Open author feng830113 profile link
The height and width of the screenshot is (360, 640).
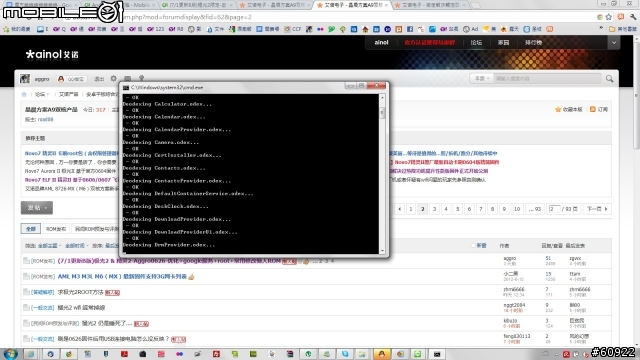point(517,336)
